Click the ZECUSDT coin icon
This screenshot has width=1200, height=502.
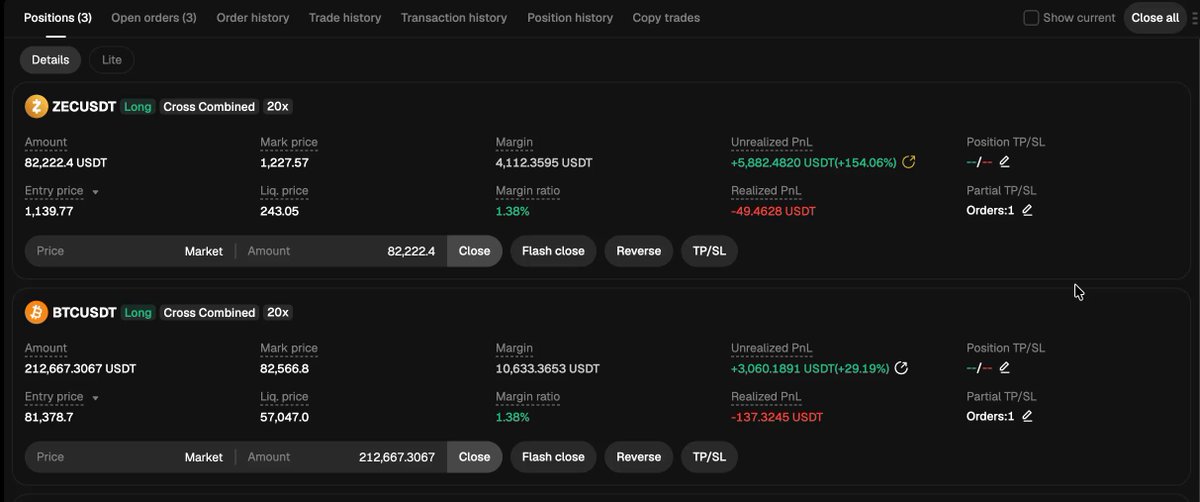click(36, 106)
